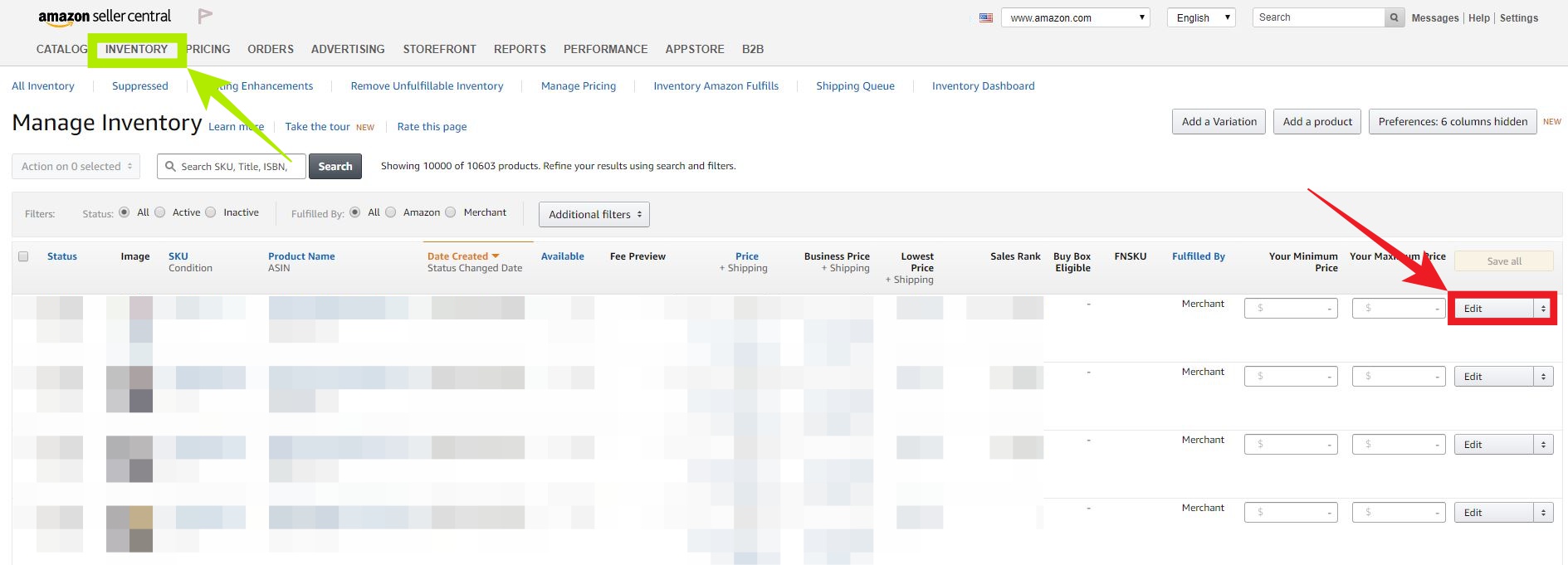Select the All status radio button
This screenshot has width=1568, height=565.
[x=125, y=212]
